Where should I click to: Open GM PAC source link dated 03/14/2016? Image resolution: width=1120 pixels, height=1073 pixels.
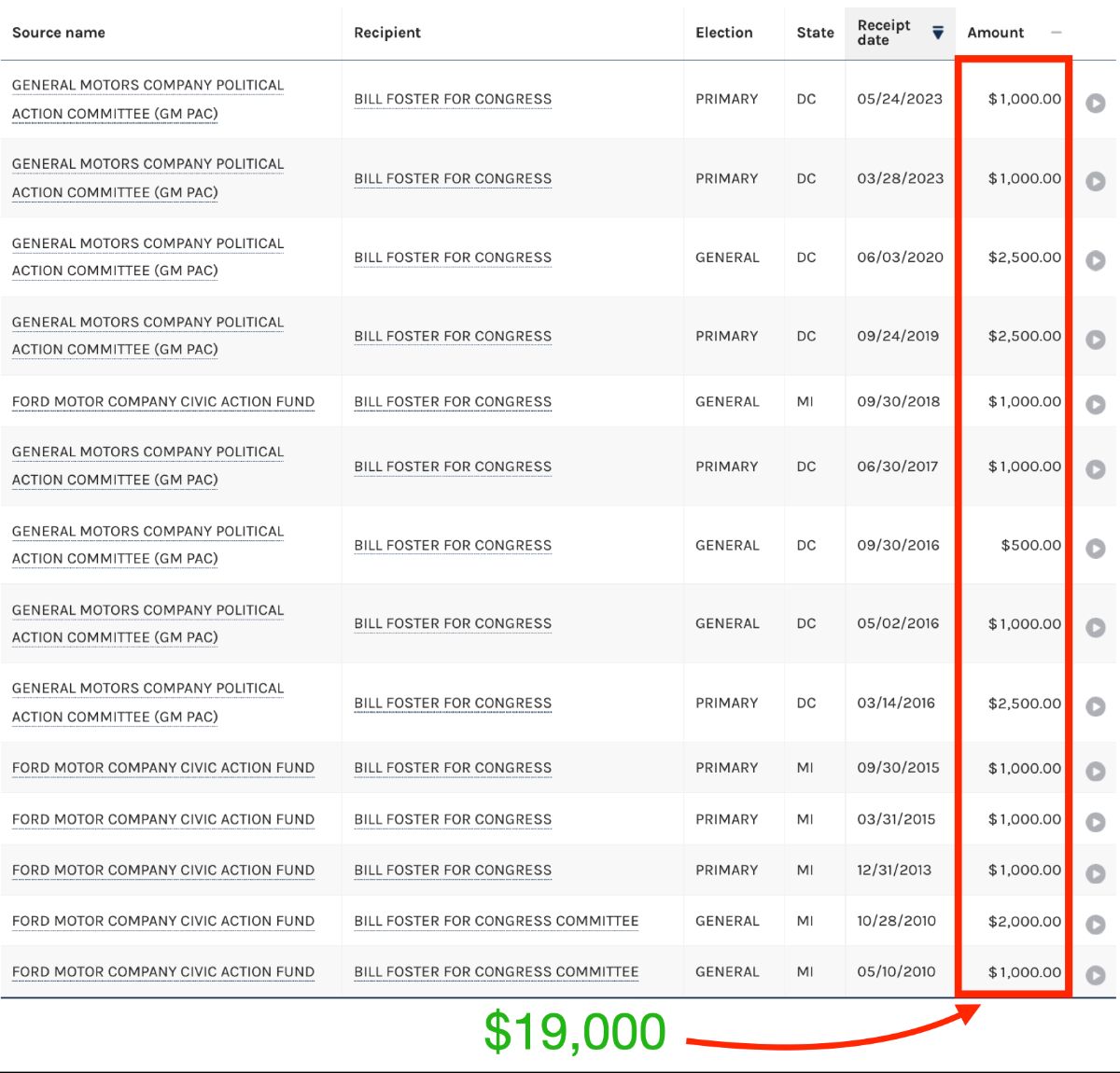(147, 703)
